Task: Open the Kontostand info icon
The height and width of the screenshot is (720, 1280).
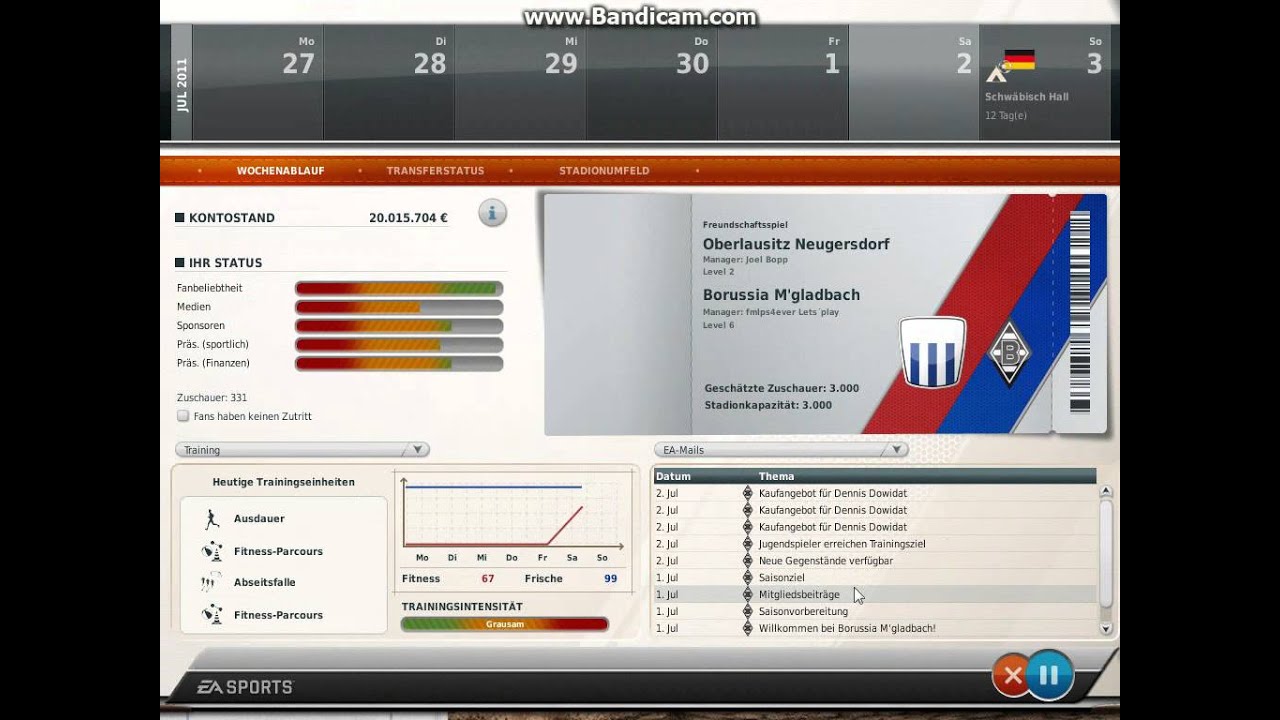Action: click(x=492, y=212)
